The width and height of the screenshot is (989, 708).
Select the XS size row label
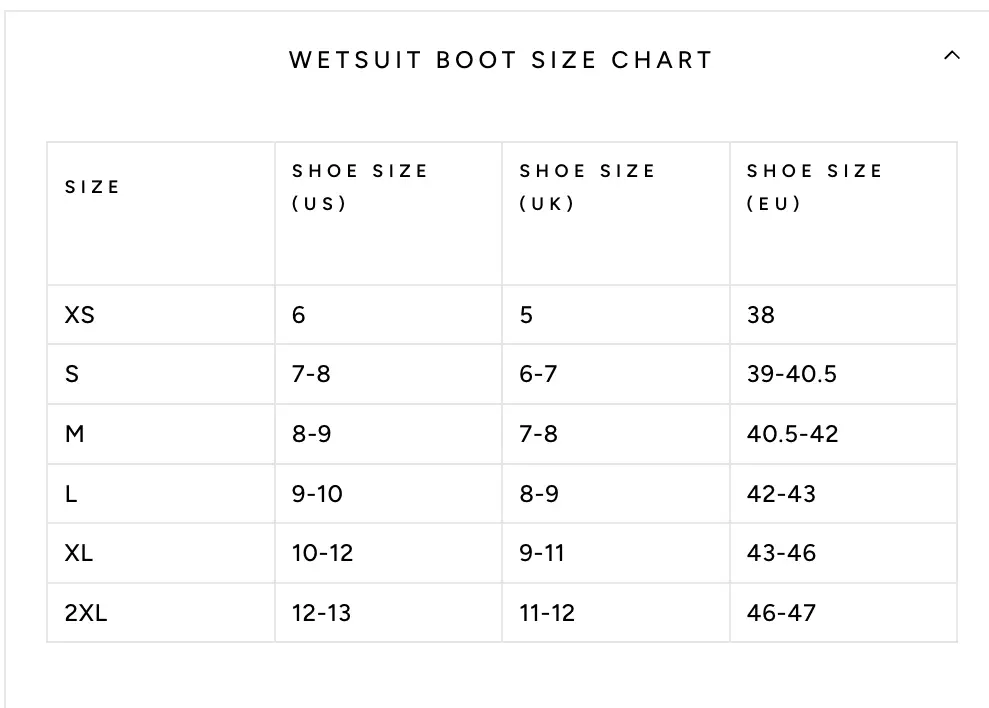(x=80, y=315)
